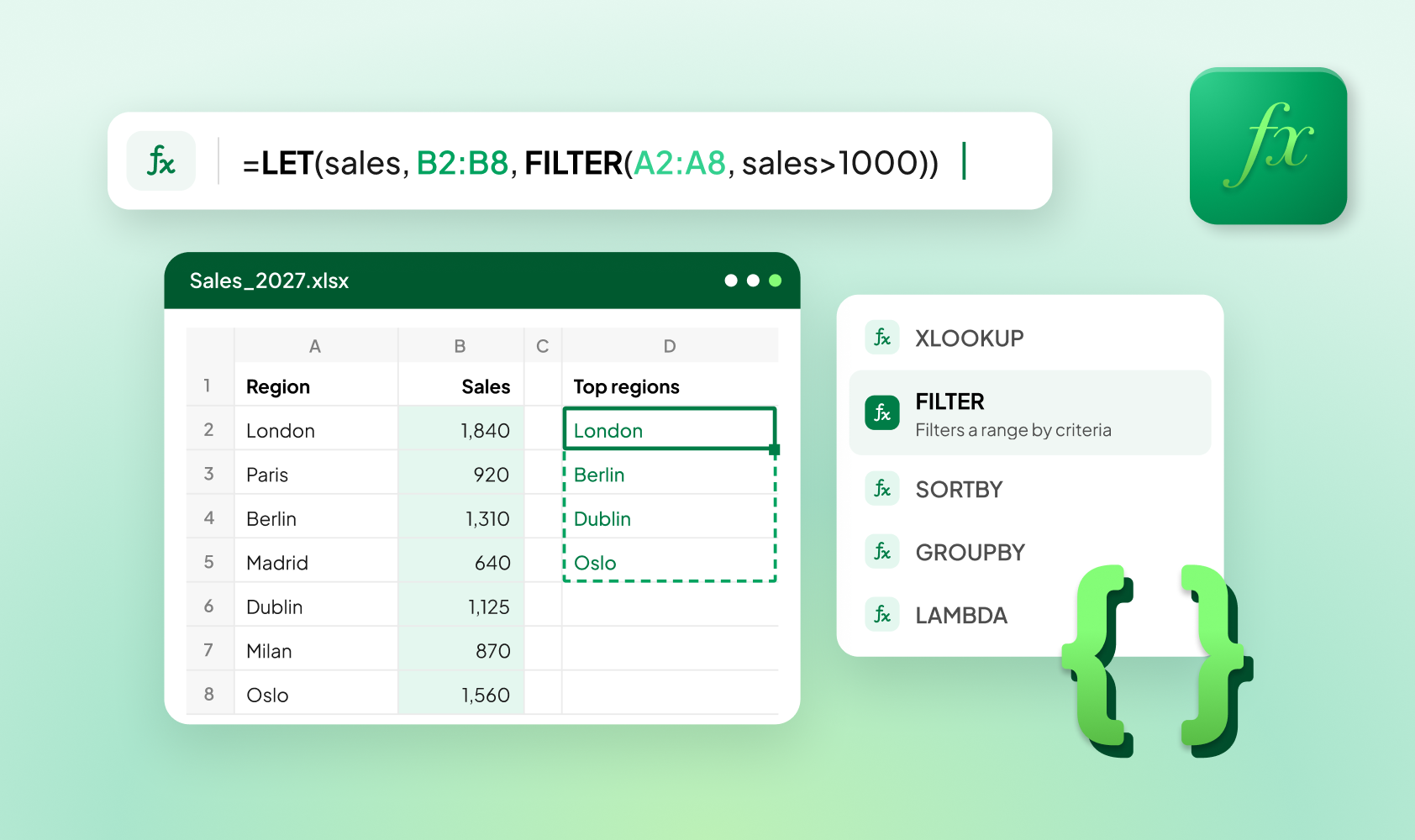The width and height of the screenshot is (1415, 840).
Task: Click the sales value 640
Action: click(x=460, y=562)
